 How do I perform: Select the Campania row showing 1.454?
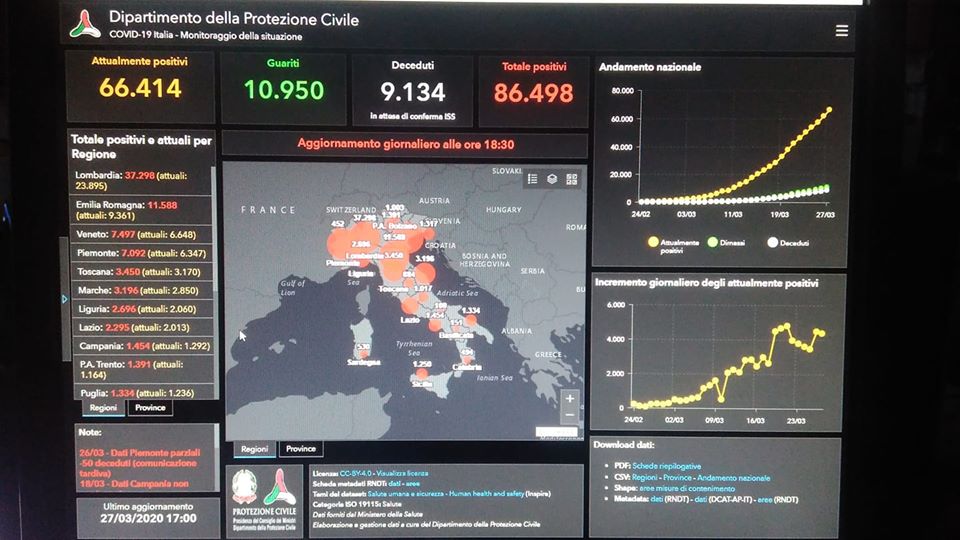tap(142, 346)
